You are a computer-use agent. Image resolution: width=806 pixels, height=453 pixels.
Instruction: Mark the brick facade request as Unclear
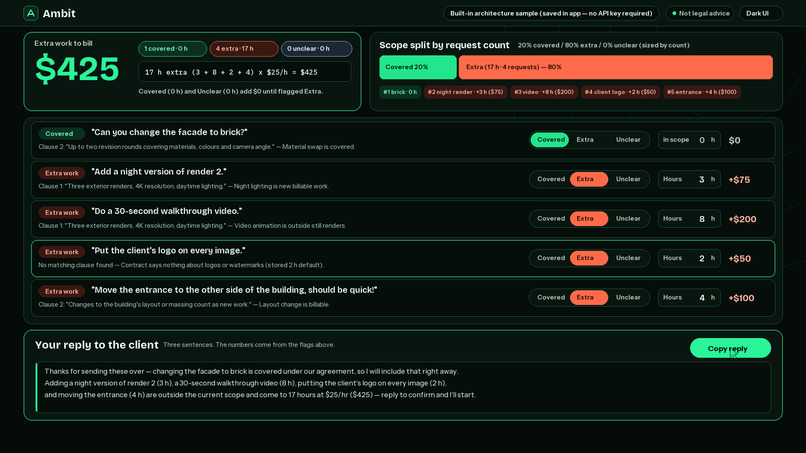click(628, 140)
